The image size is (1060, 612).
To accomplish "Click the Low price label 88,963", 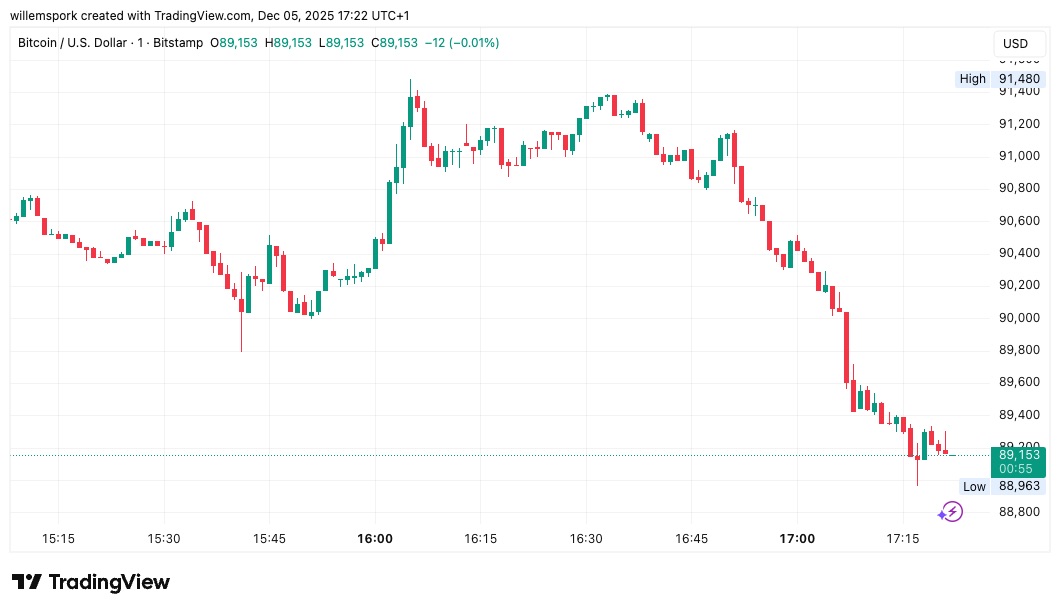I will click(x=1018, y=487).
